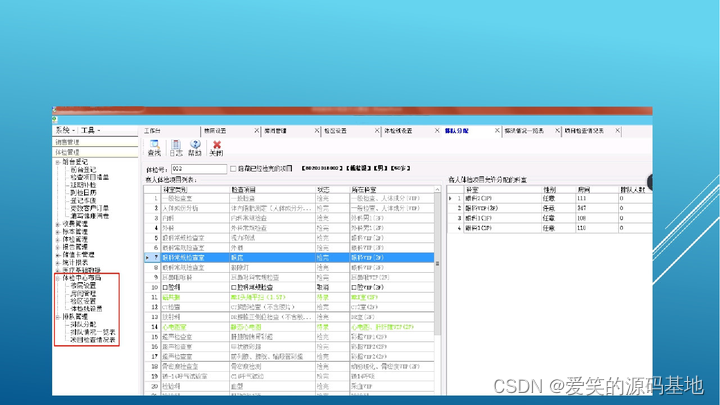Viewport: 720px width, 405px height.
Task: Select 前台登记 child item in tree
Action: (83, 170)
